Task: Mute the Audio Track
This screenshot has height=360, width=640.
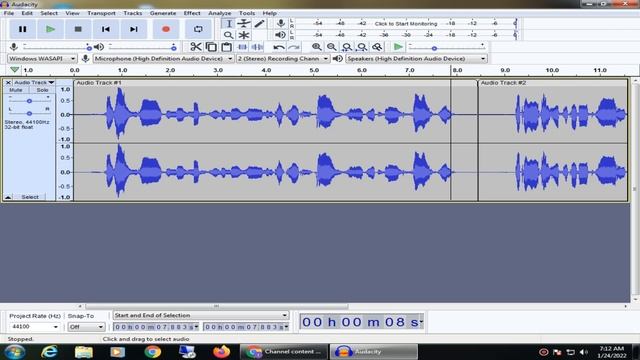Action: click(16, 90)
